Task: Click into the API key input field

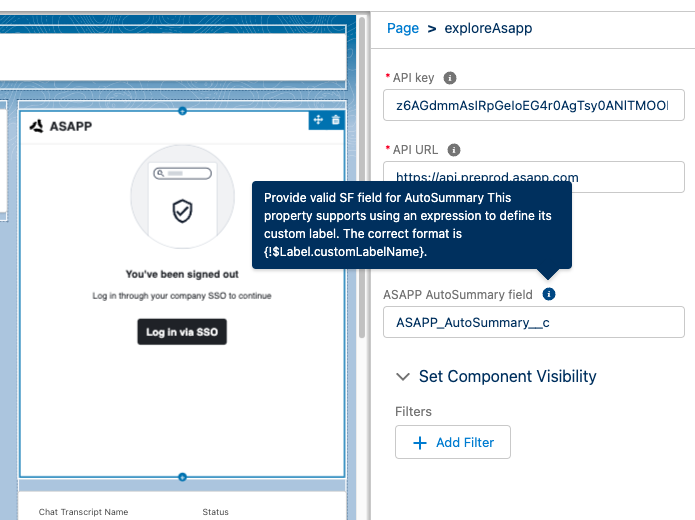Action: [534, 105]
